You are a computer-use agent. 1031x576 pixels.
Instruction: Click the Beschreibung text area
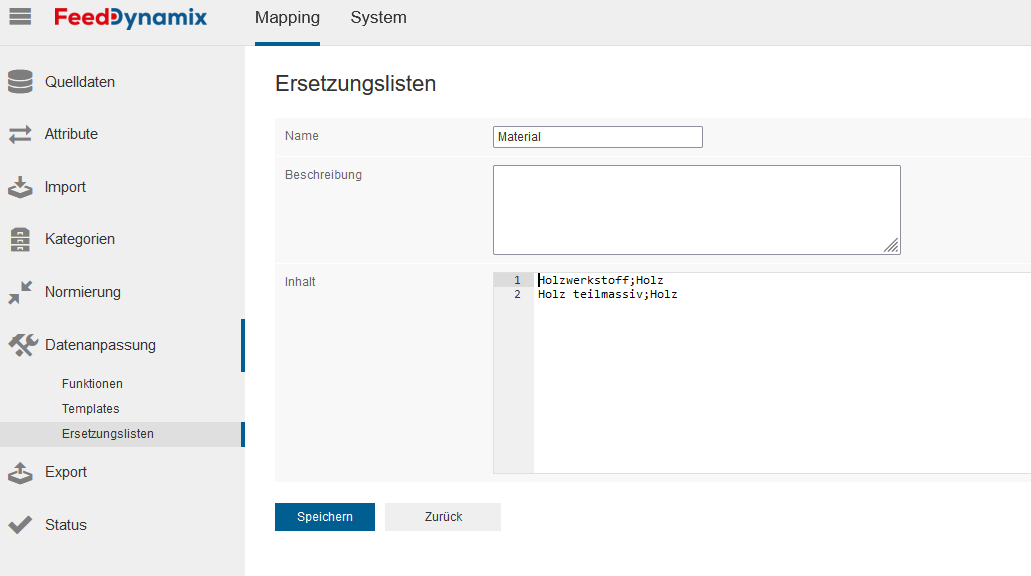697,210
